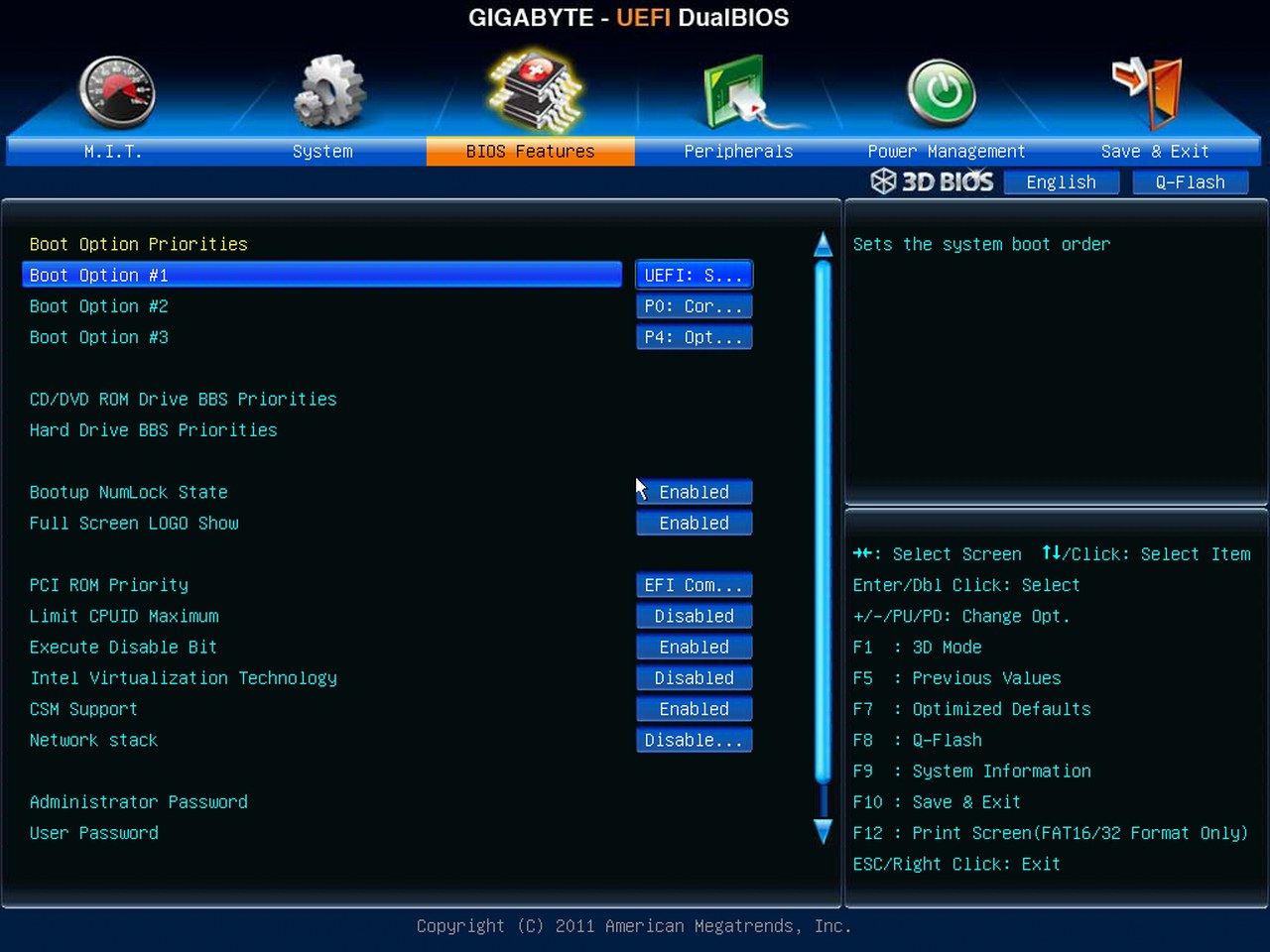The height and width of the screenshot is (952, 1270).
Task: Click the F7 Optimized Defaults help line
Action: pyautogui.click(x=972, y=709)
